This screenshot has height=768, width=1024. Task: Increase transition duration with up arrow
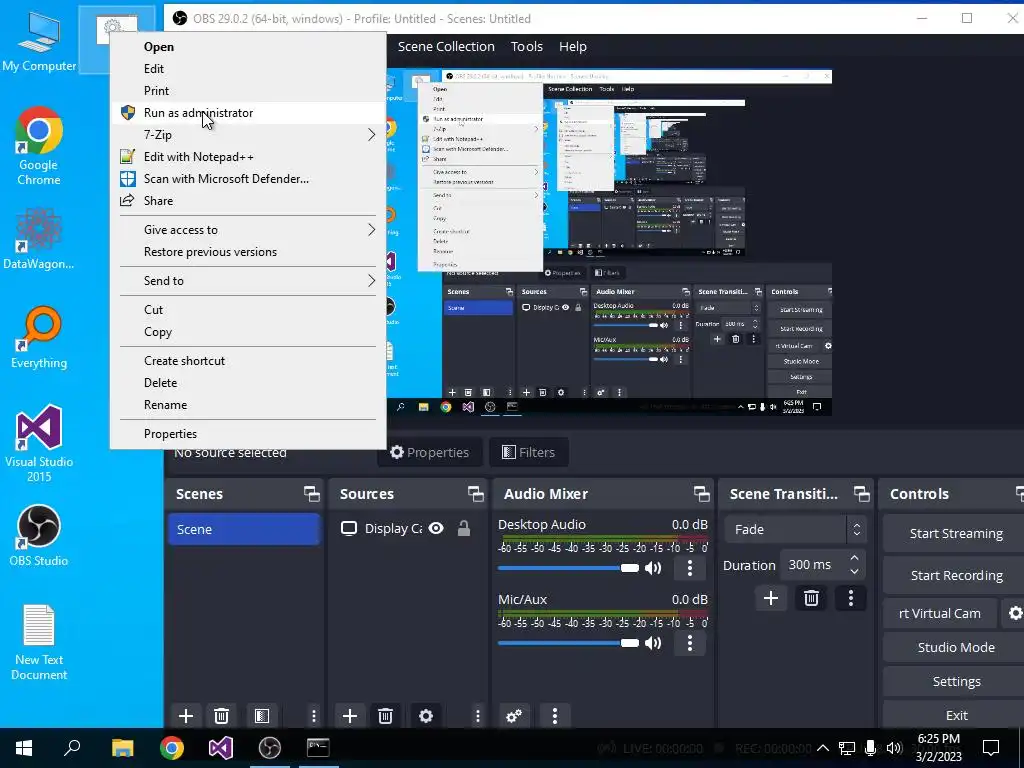coord(854,557)
